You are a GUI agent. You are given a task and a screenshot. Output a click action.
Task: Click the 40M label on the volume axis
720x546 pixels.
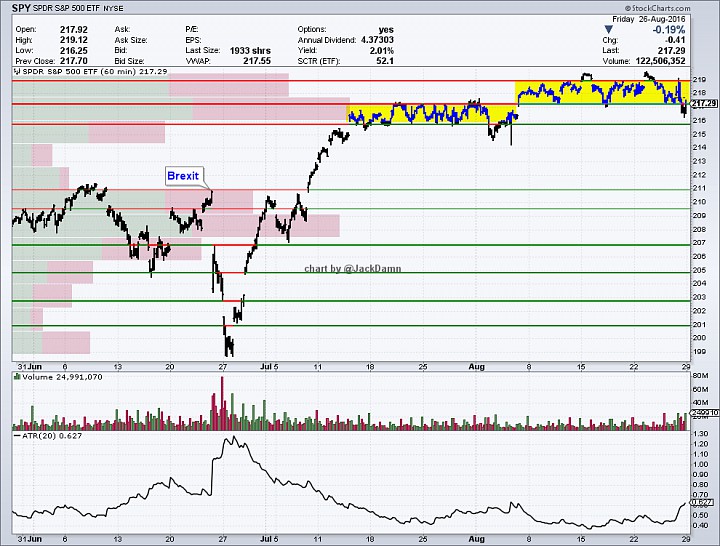pos(701,402)
